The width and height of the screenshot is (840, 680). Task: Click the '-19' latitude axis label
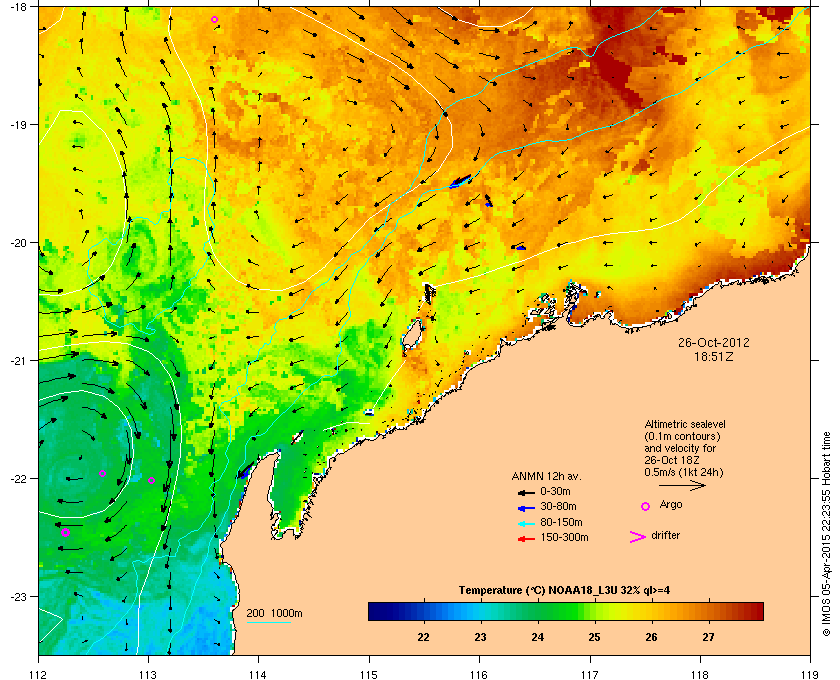click(18, 124)
